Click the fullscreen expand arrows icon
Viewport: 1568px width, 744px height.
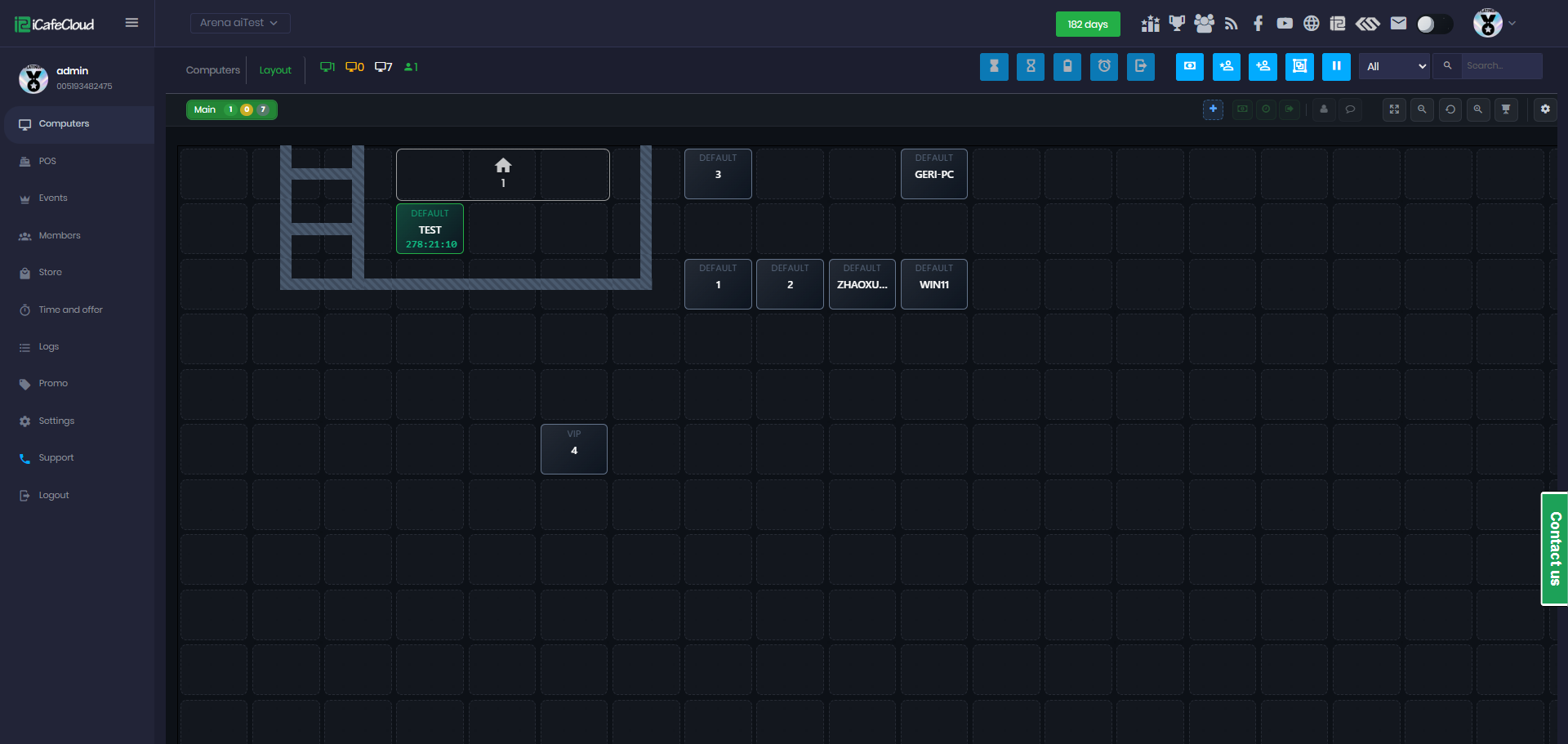pos(1394,109)
